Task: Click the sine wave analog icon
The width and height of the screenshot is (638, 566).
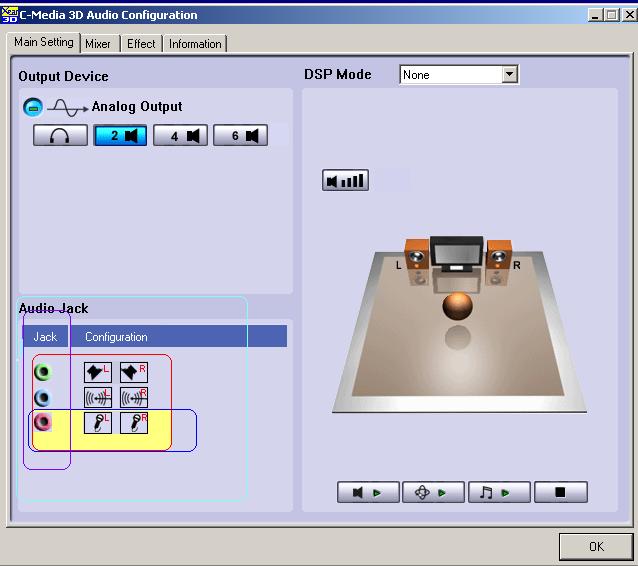Action: [68, 108]
